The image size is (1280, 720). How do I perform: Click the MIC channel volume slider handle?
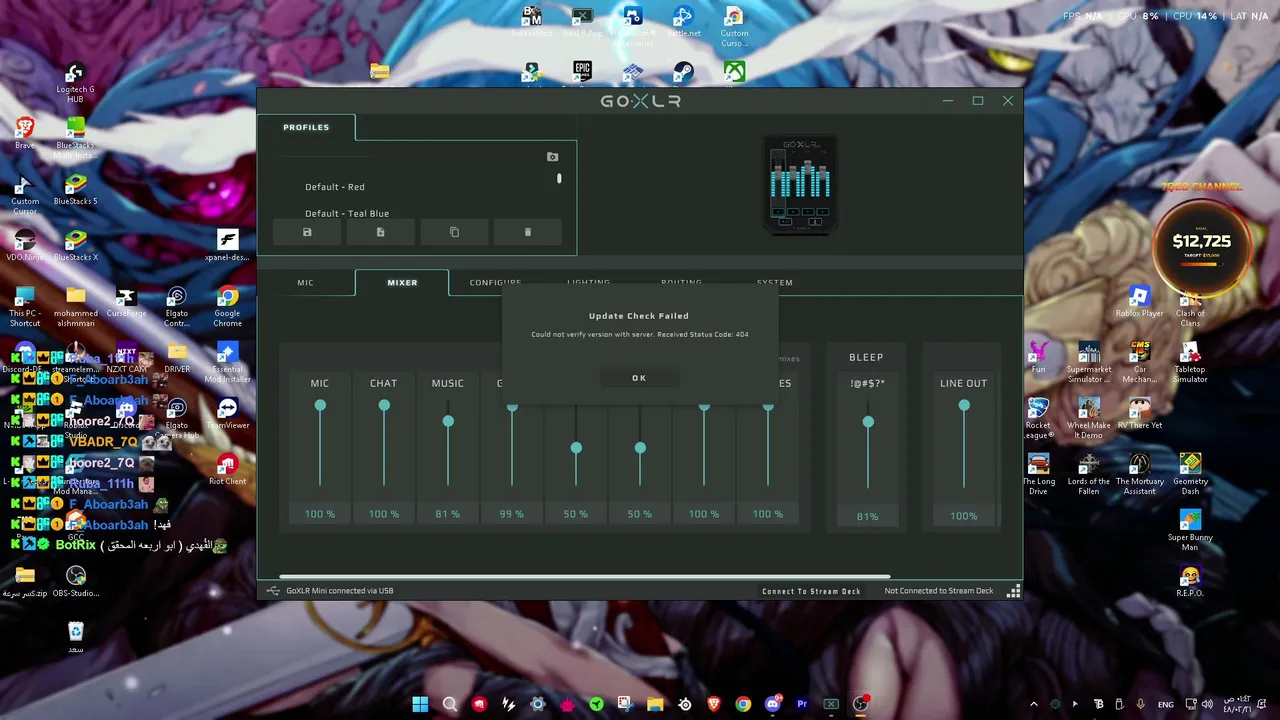[320, 405]
